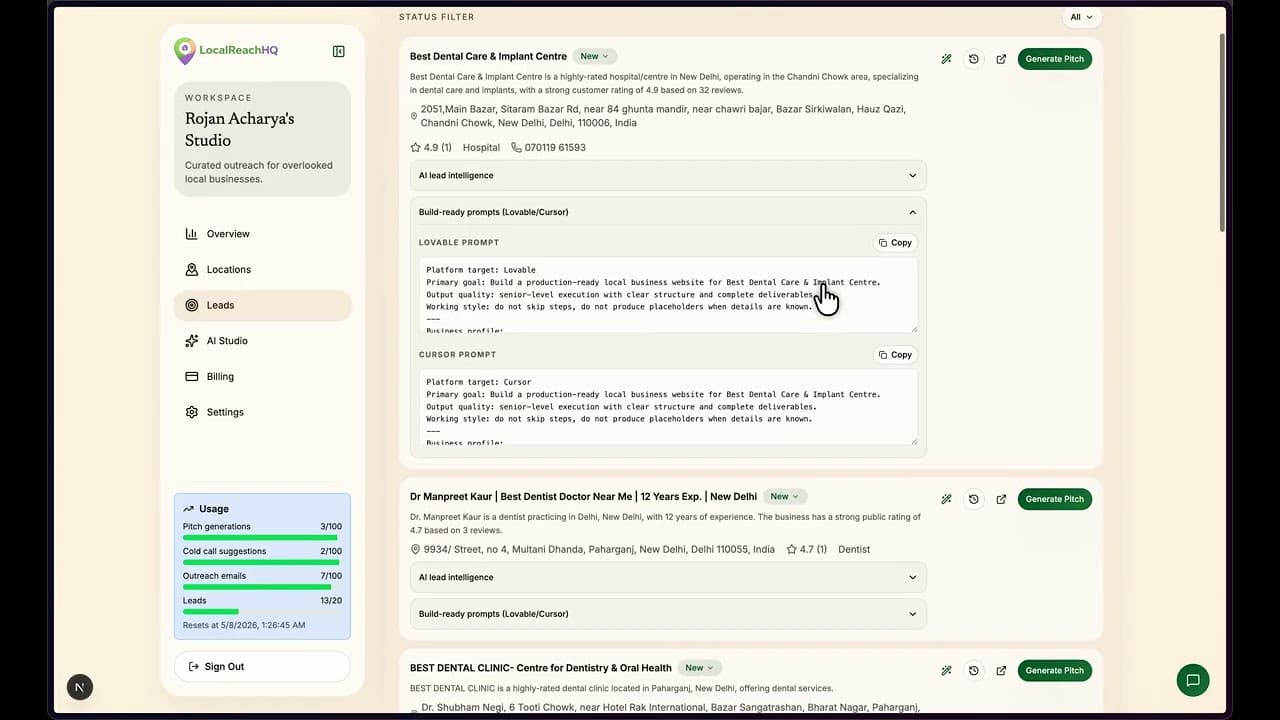1280x720 pixels.
Task: Open the Status Filter All dropdown
Action: point(1081,17)
